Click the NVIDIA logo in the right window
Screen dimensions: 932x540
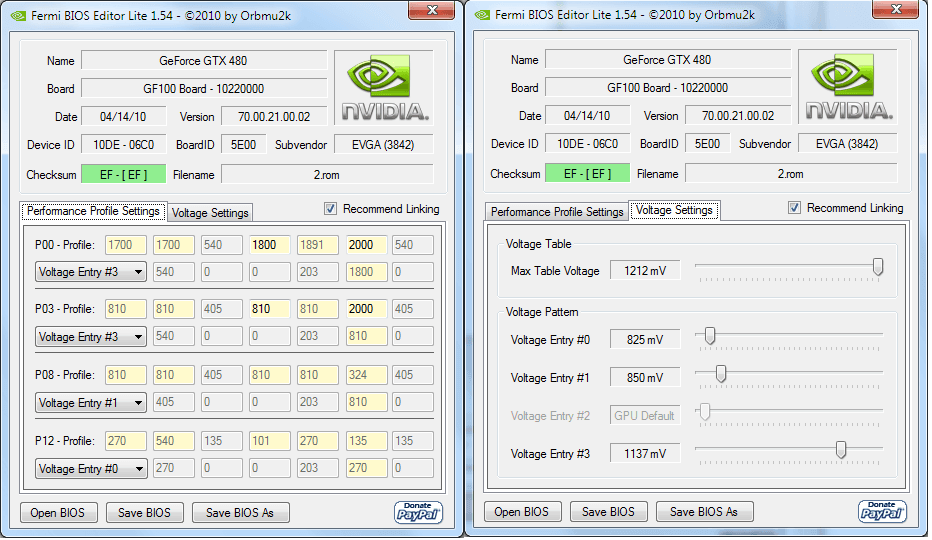click(x=848, y=87)
